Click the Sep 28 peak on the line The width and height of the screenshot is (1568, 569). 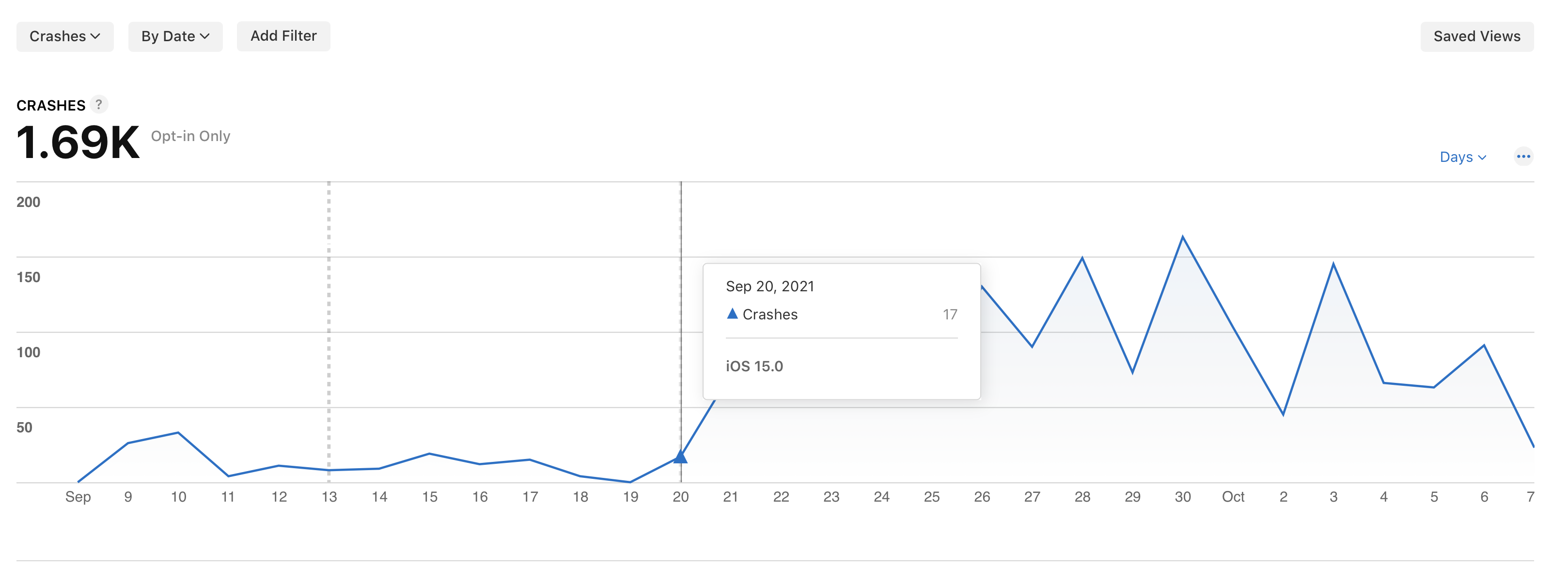(1082, 259)
